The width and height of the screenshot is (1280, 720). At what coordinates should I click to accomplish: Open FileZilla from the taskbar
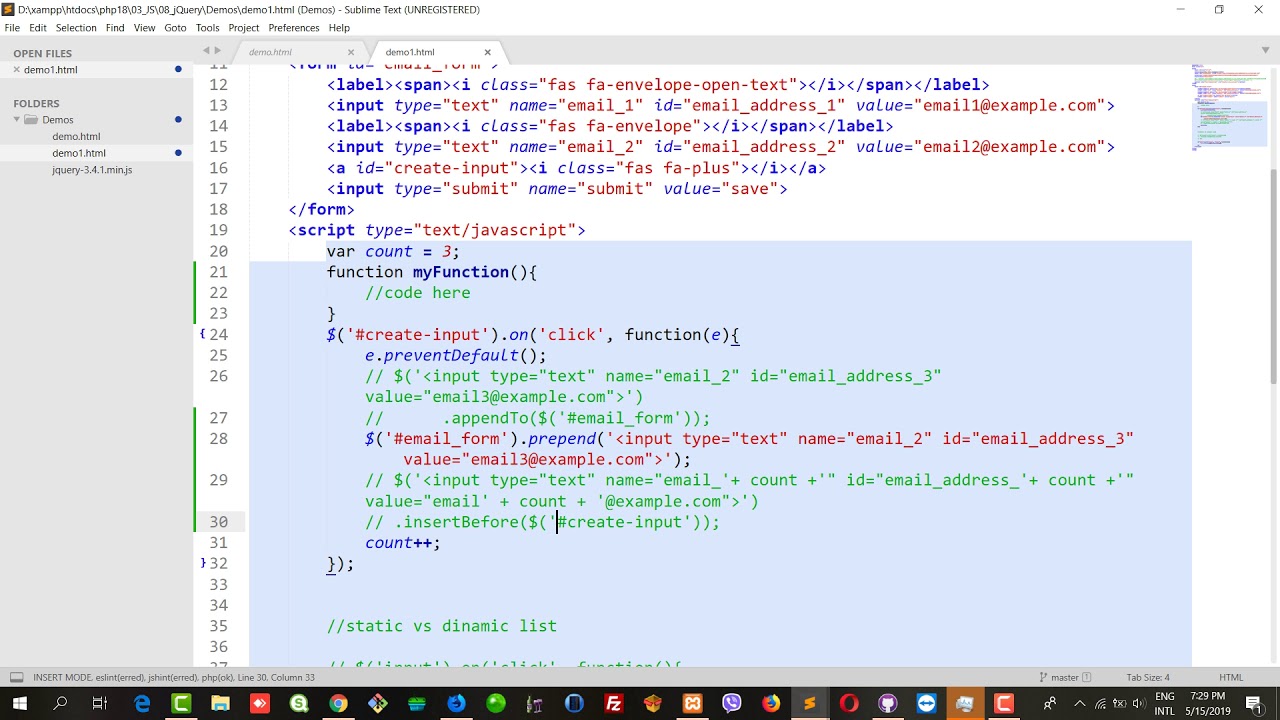click(613, 704)
